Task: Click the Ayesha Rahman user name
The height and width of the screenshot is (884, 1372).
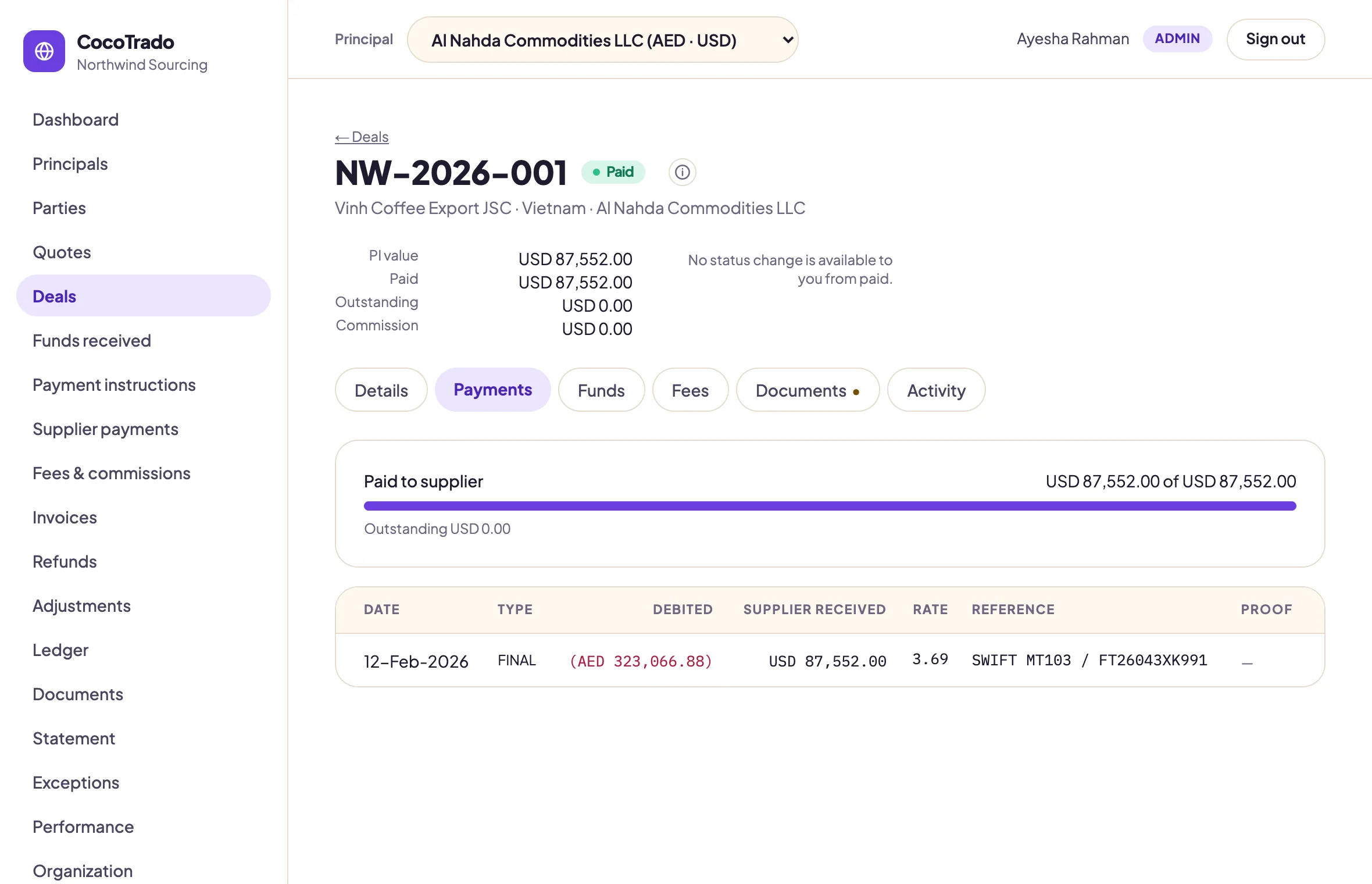Action: pyautogui.click(x=1073, y=39)
